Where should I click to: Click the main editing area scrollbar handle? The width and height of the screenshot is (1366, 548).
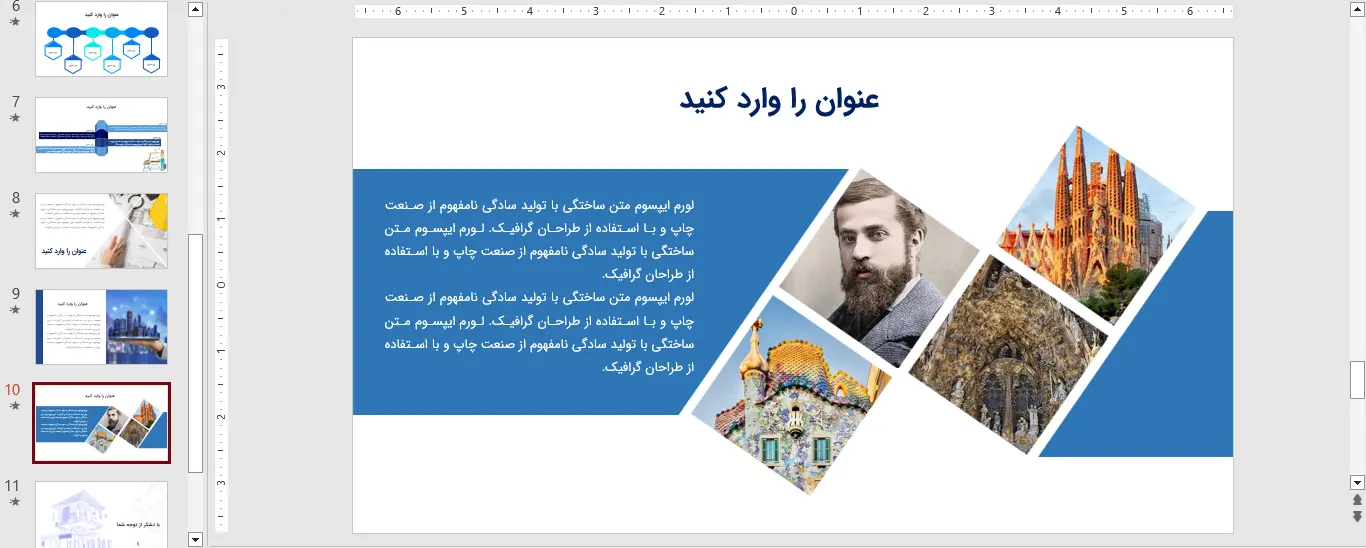click(1357, 379)
